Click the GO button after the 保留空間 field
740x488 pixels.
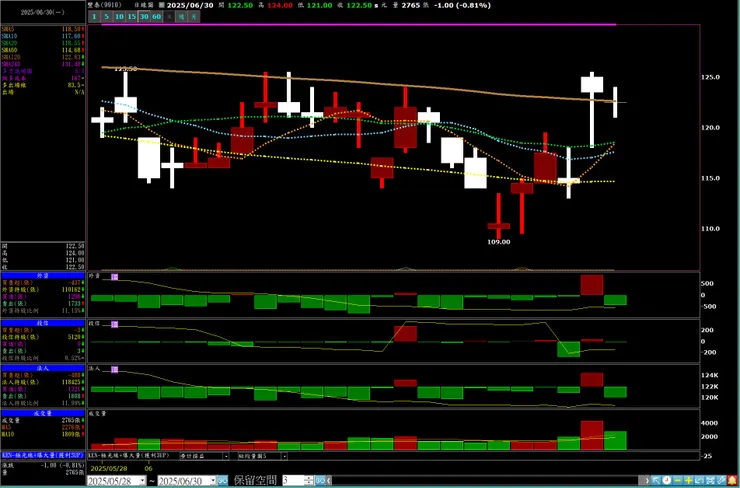pos(320,480)
